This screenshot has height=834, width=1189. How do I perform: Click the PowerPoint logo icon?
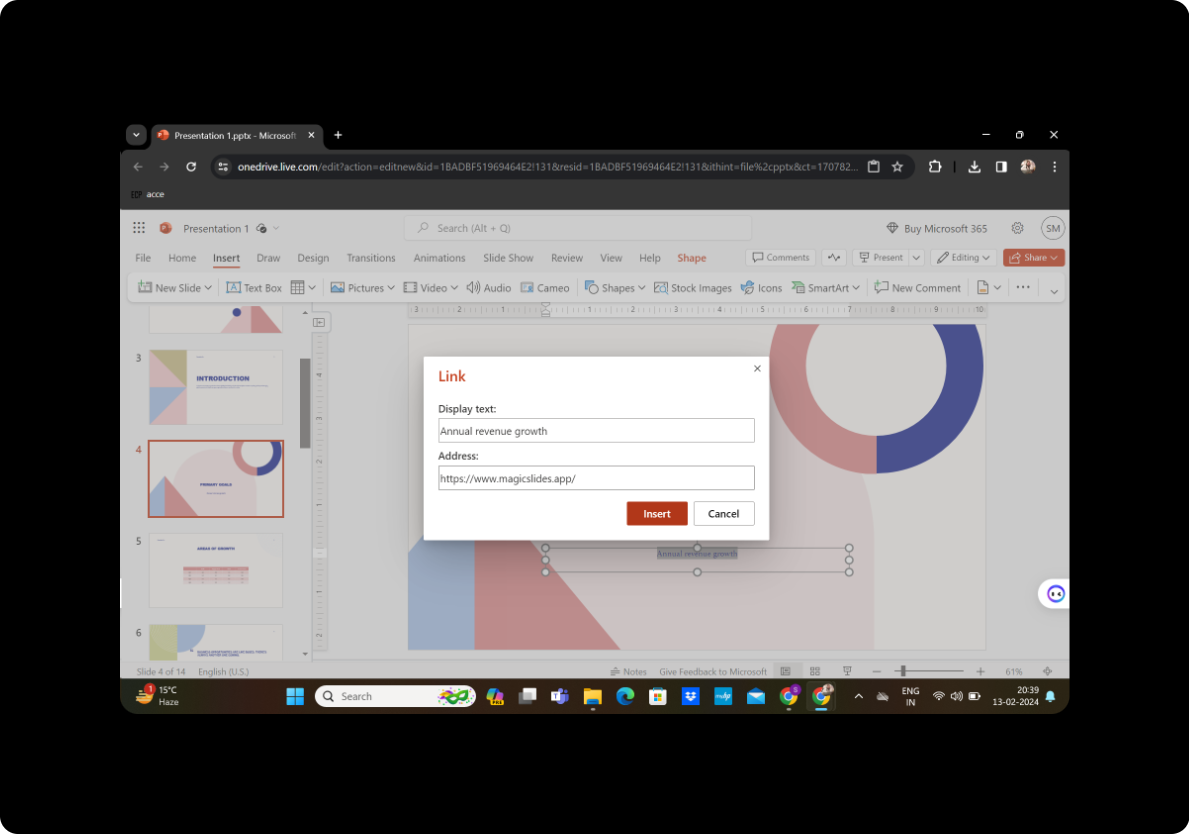165,228
